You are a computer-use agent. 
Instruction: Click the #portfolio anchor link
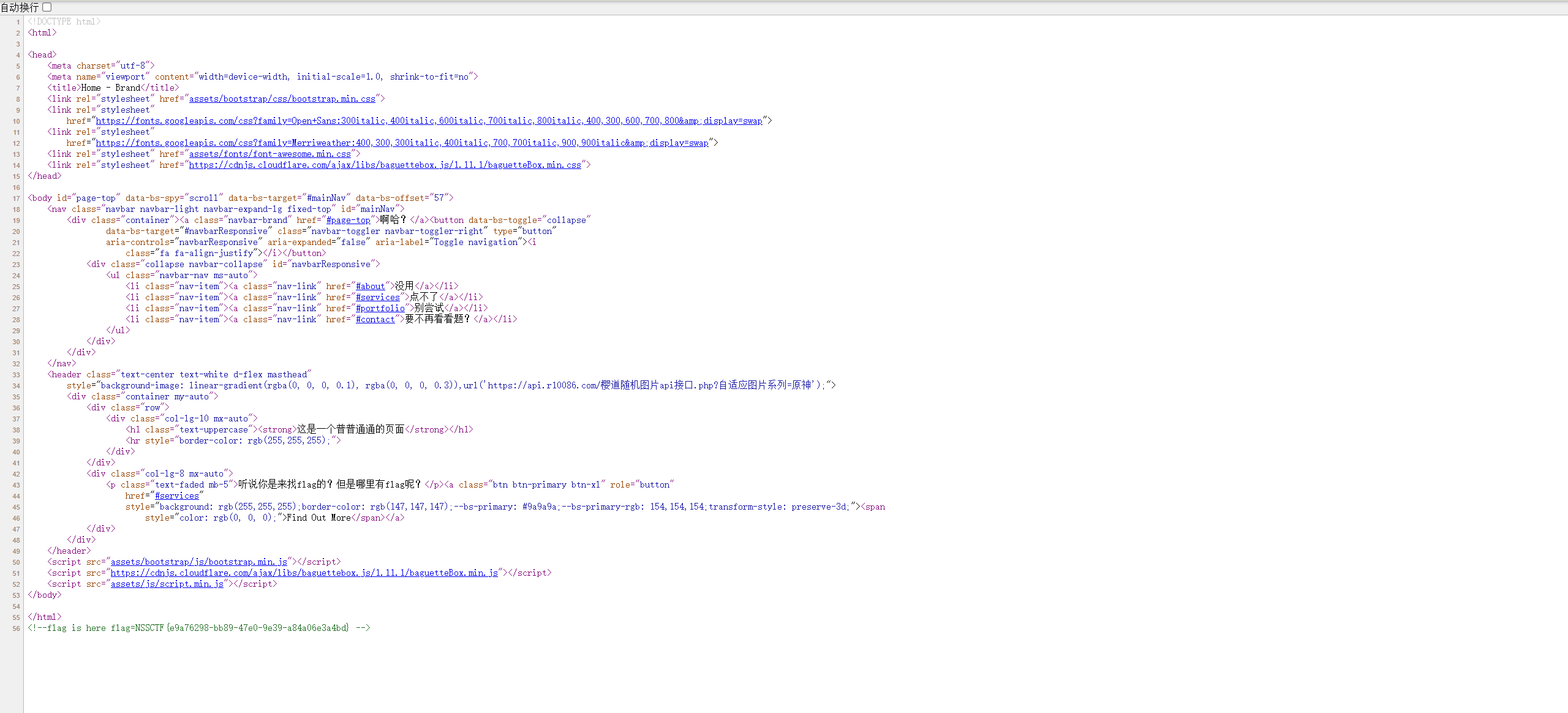[x=380, y=308]
